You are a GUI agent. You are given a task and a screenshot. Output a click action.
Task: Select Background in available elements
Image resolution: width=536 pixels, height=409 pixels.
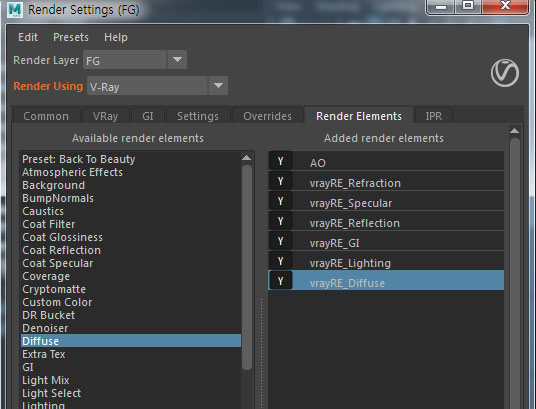[131, 185]
